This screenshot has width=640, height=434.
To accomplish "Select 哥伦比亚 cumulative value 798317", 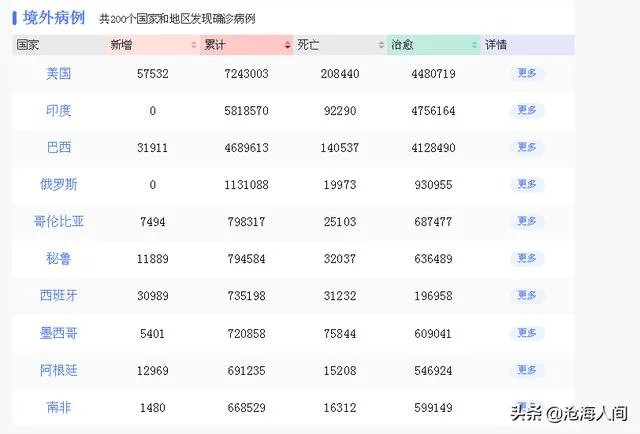I will (247, 222).
